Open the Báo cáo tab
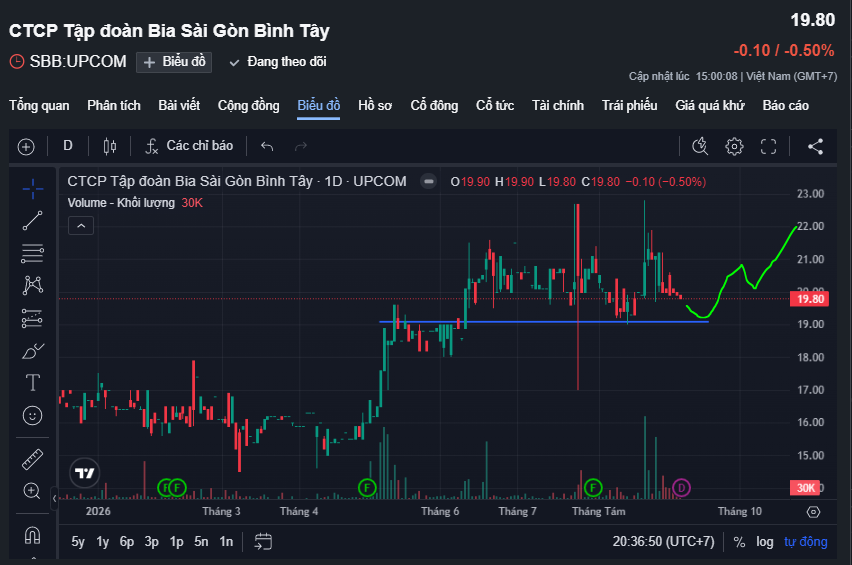Screen dimensions: 852x565 click(785, 105)
